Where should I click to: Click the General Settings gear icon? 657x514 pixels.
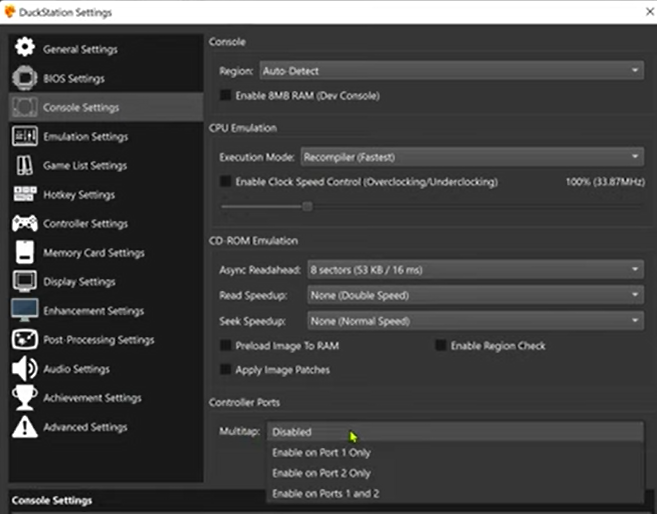coord(25,49)
